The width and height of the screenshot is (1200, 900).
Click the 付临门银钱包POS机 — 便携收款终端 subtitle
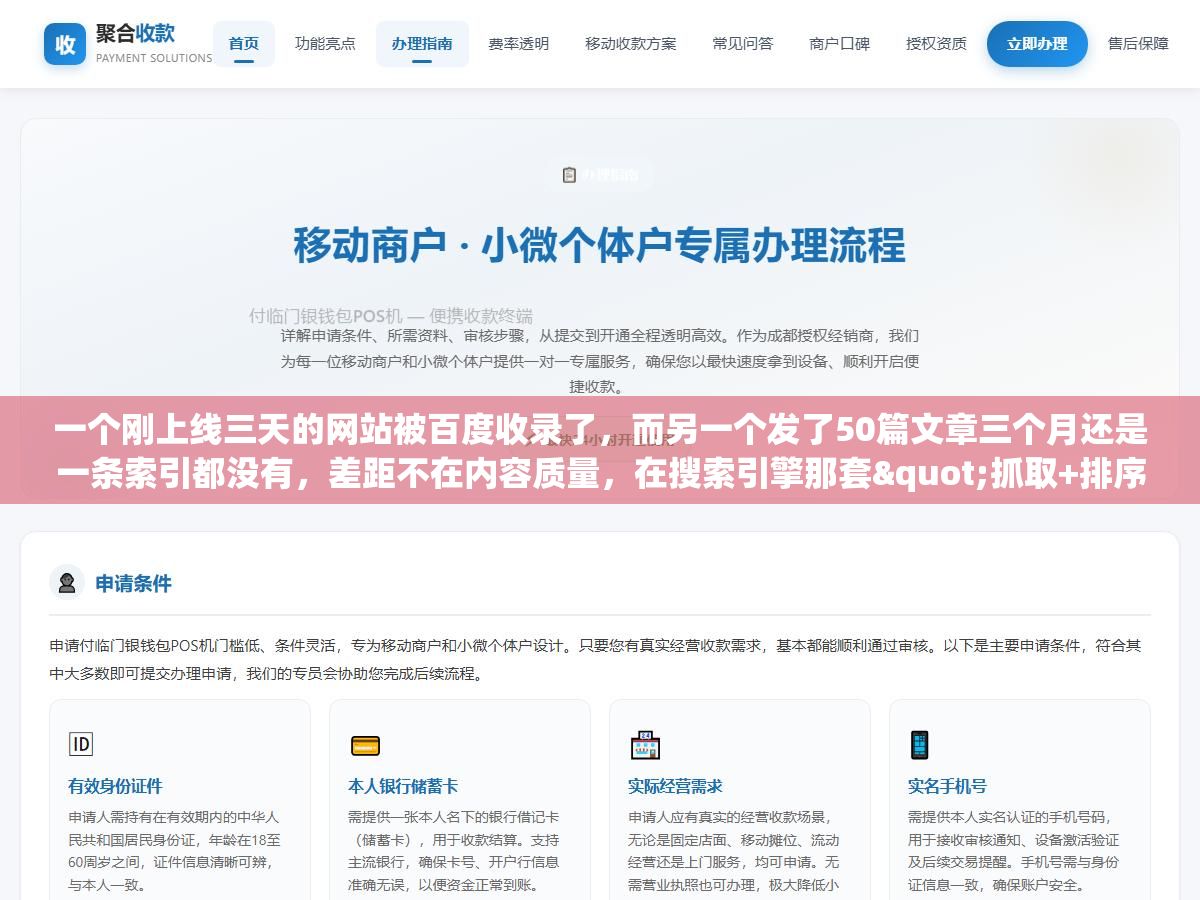pos(391,315)
